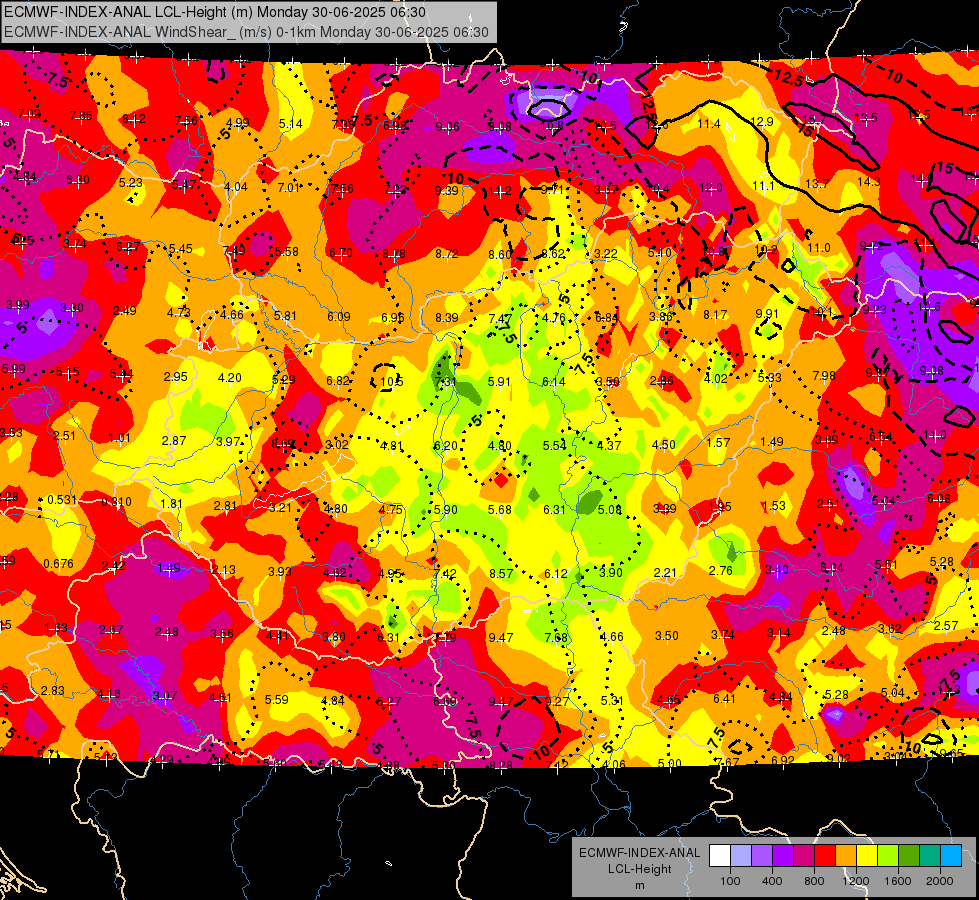The image size is (979, 900).
Task: Click the wind shear value '14.3'
Action: pos(869,181)
